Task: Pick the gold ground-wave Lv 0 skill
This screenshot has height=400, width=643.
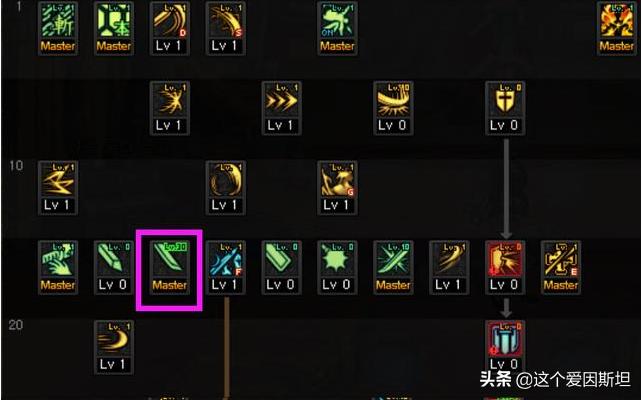Action: (x=393, y=108)
